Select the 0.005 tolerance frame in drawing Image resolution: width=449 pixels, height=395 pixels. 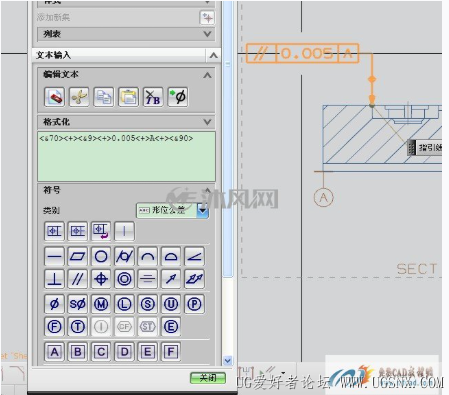(302, 53)
